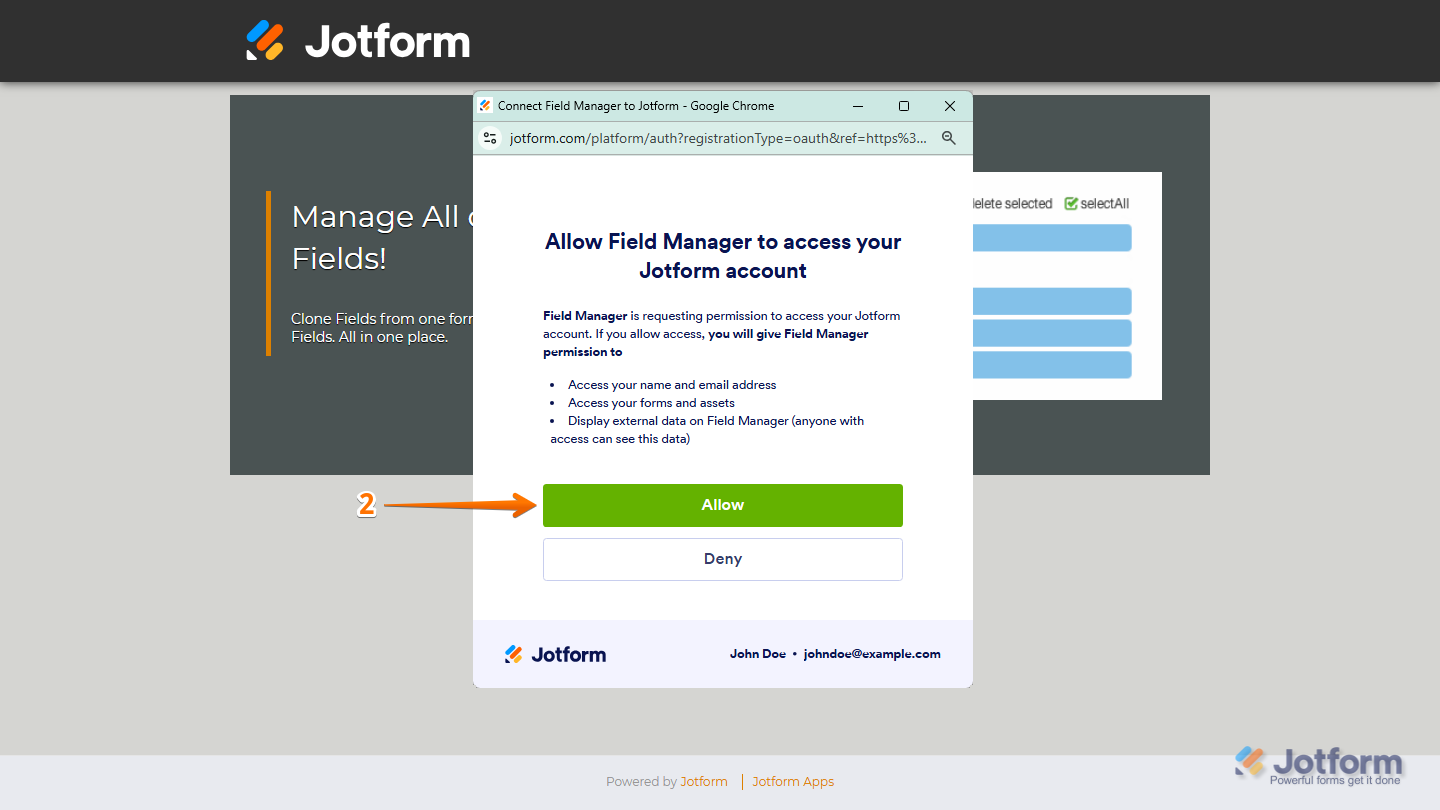Click the Jotform logo in the header

pos(358,41)
